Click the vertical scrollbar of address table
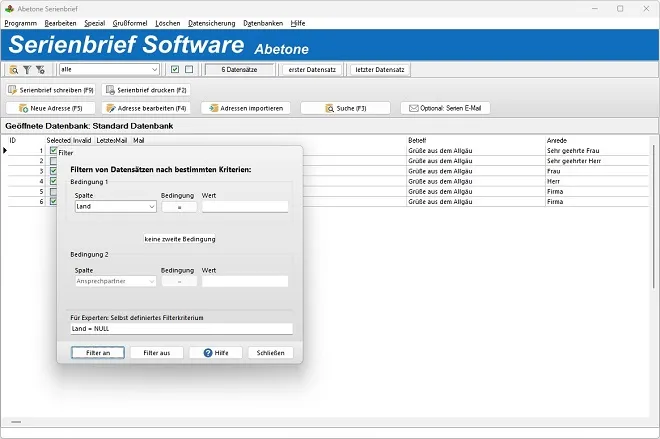 [654, 217]
